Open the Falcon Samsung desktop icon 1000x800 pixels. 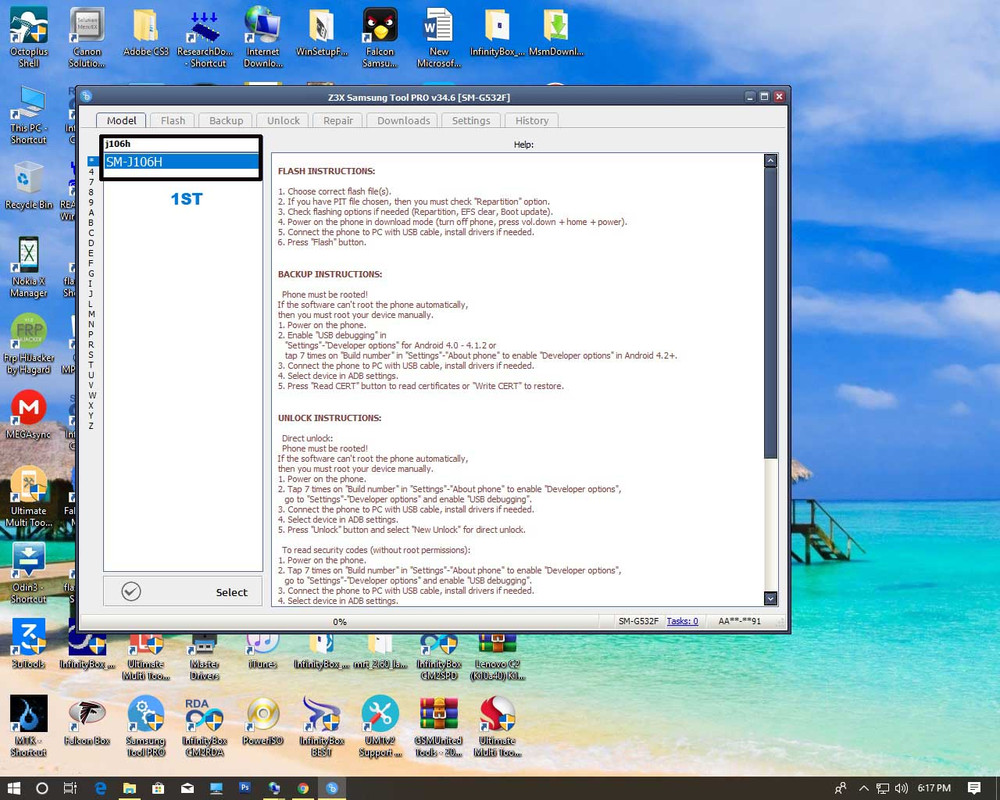click(380, 37)
